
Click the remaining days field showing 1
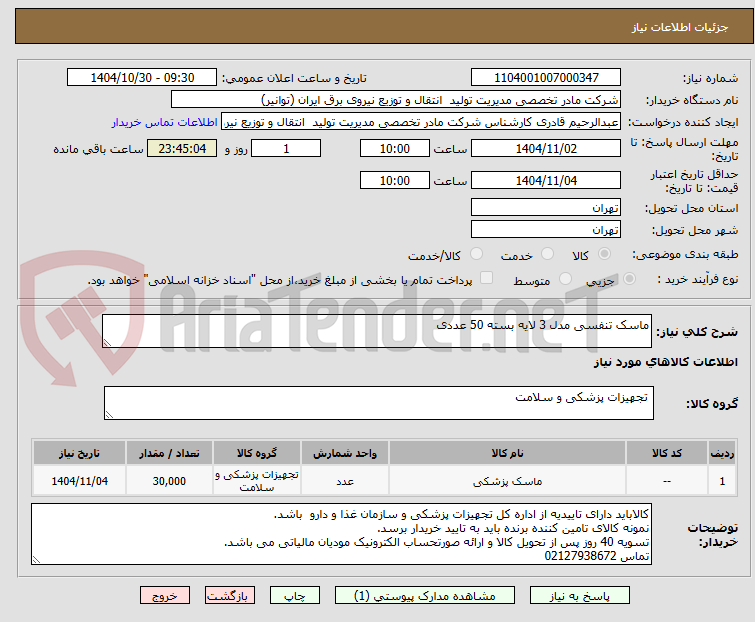tap(286, 149)
